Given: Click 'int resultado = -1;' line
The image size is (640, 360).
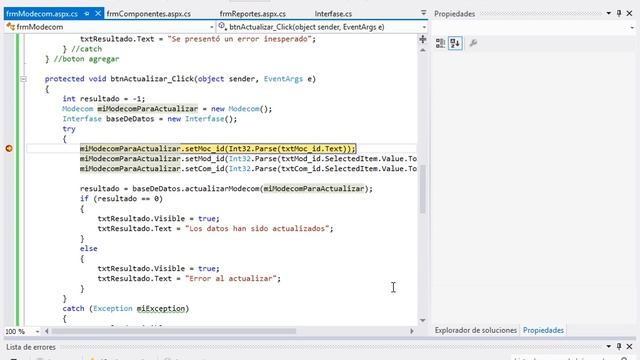Looking at the screenshot, I should point(104,99).
